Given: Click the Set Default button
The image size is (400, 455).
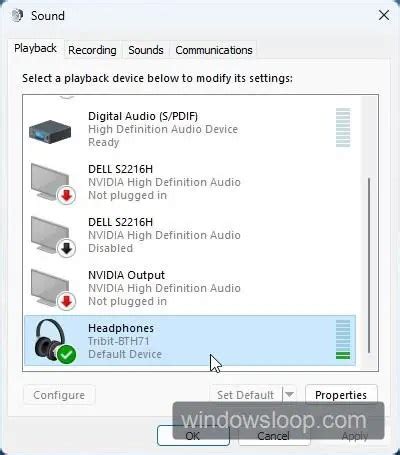Looking at the screenshot, I should tap(246, 395).
